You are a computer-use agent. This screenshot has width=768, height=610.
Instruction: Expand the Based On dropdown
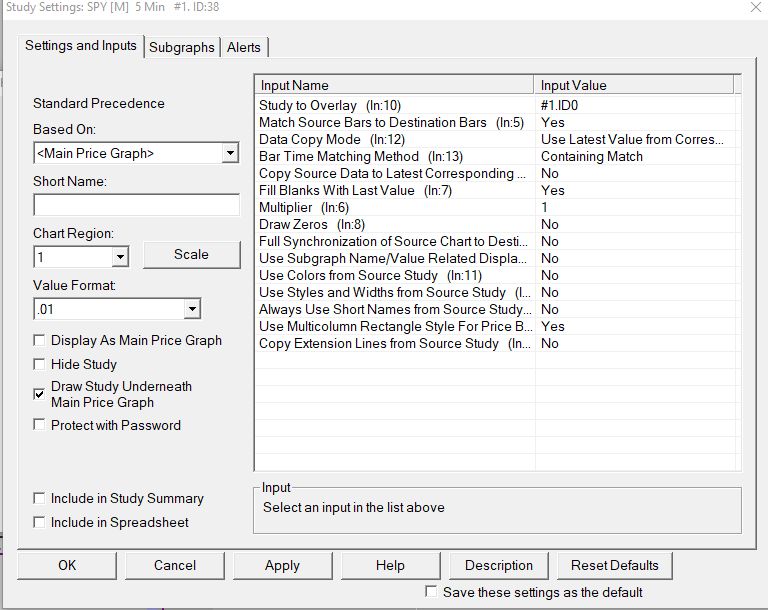[x=230, y=153]
